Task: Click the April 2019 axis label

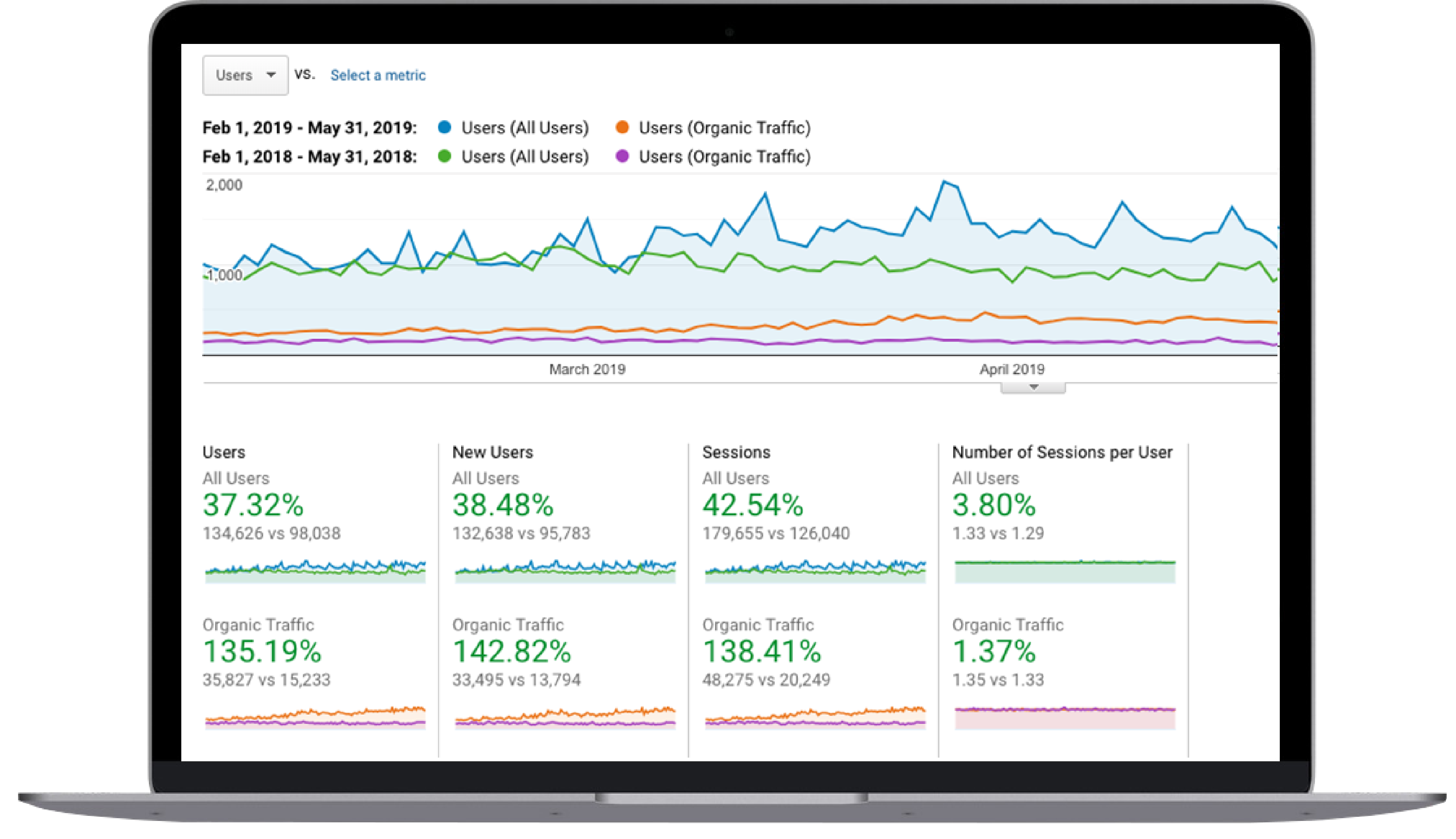Action: [1012, 370]
